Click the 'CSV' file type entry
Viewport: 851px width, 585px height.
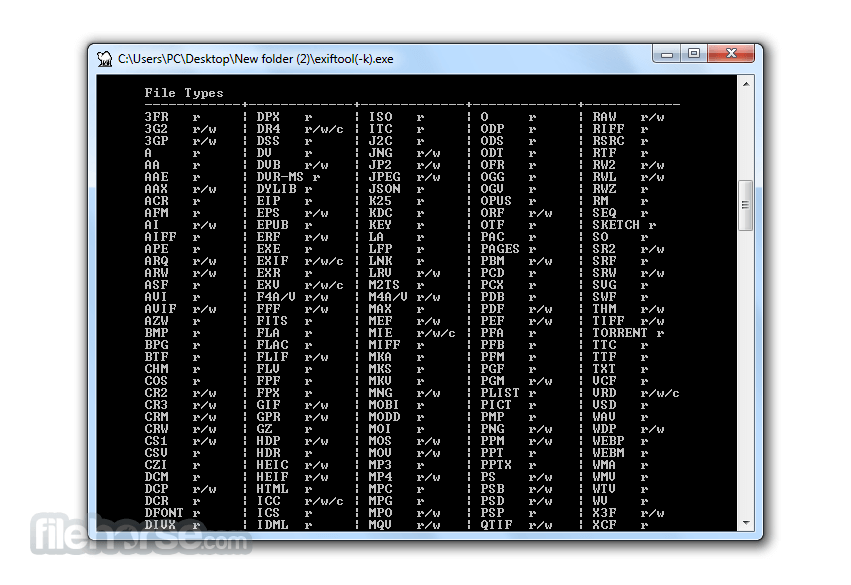click(156, 453)
